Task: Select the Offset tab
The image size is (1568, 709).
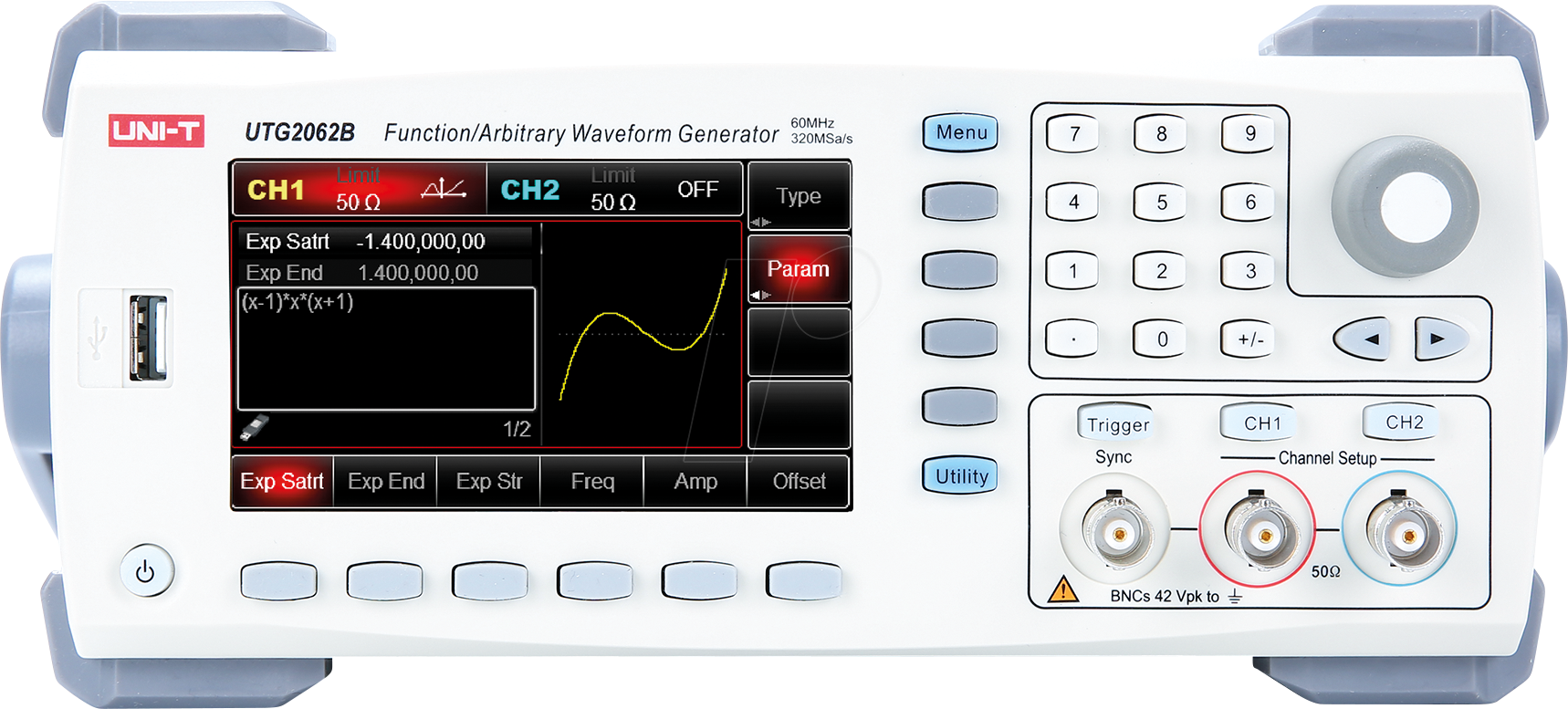Action: pyautogui.click(x=799, y=481)
